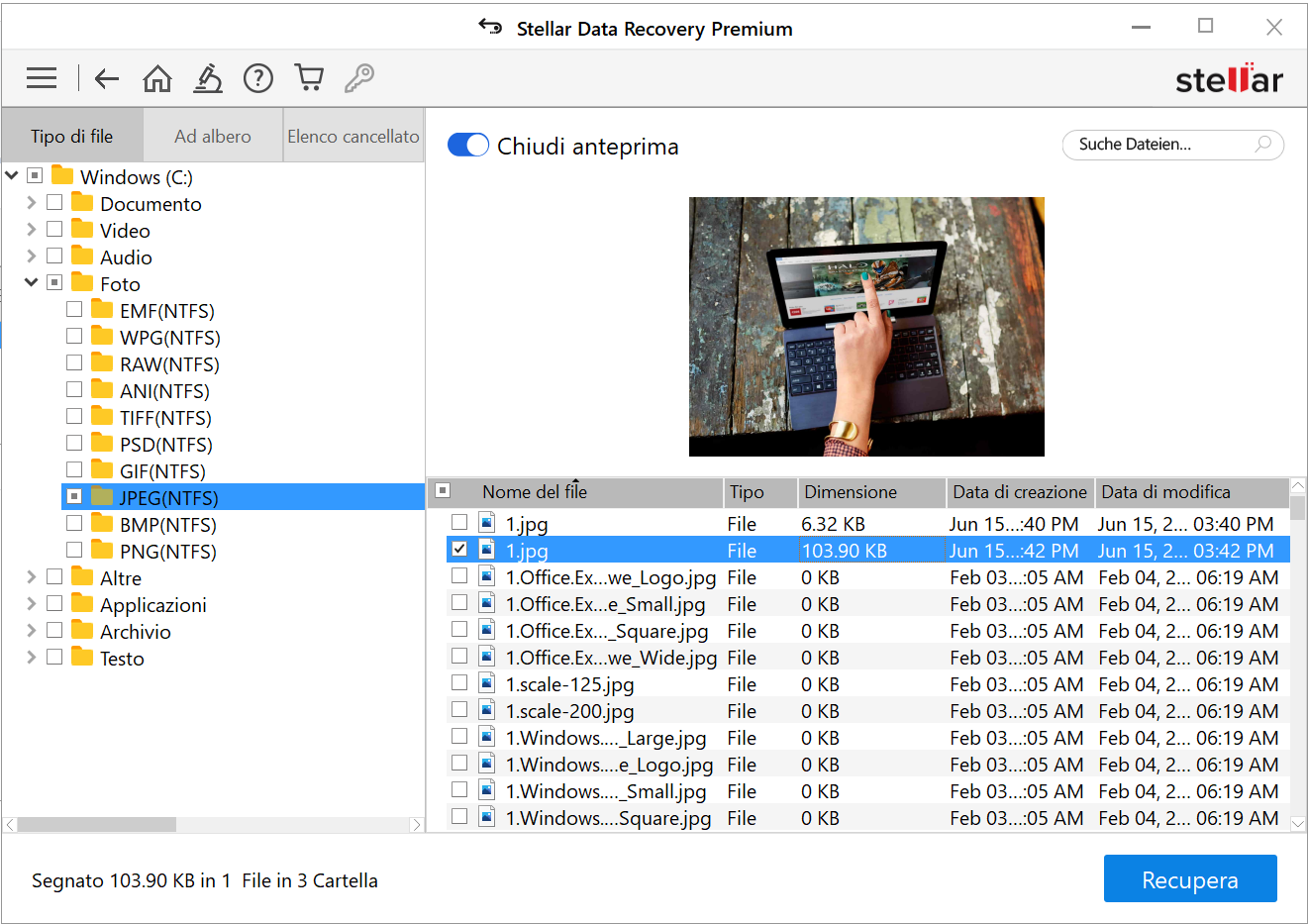1308x924 pixels.
Task: Switch to the Ad albero tab
Action: coord(213,136)
